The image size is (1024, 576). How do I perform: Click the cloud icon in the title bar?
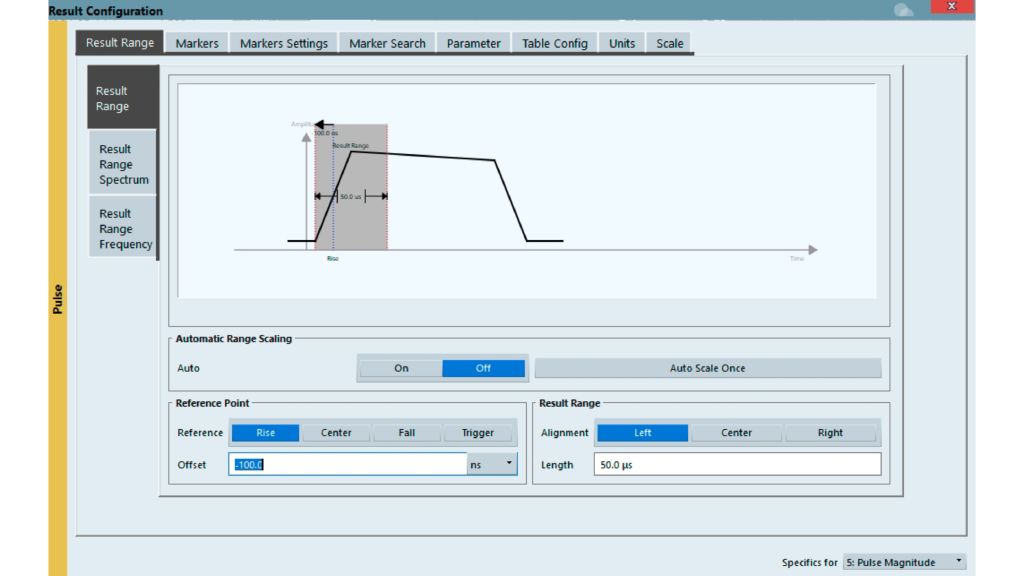point(901,8)
